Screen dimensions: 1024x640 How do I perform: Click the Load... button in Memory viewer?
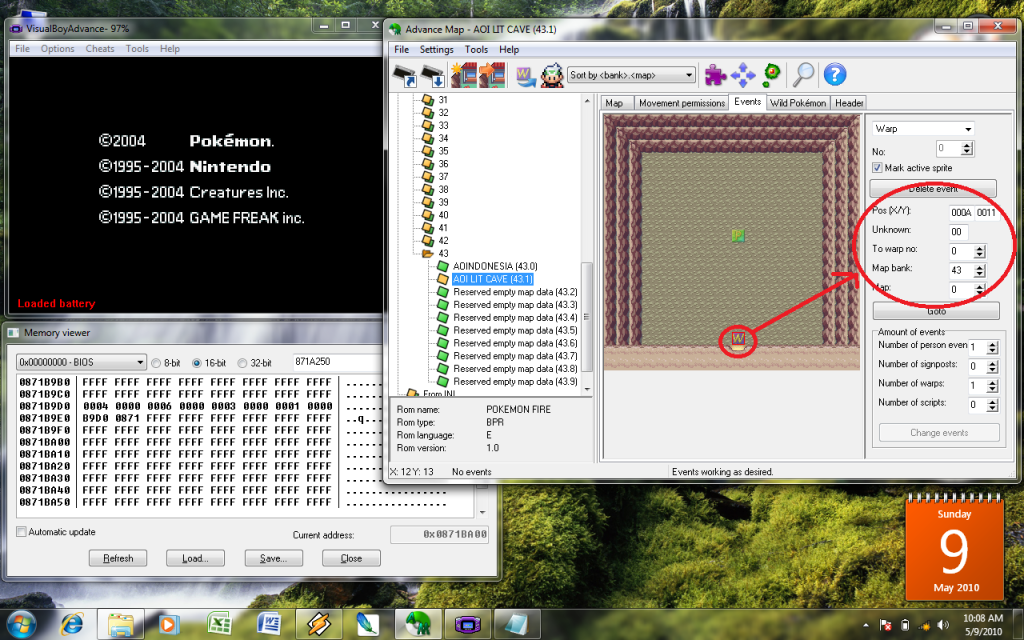pyautogui.click(x=195, y=558)
